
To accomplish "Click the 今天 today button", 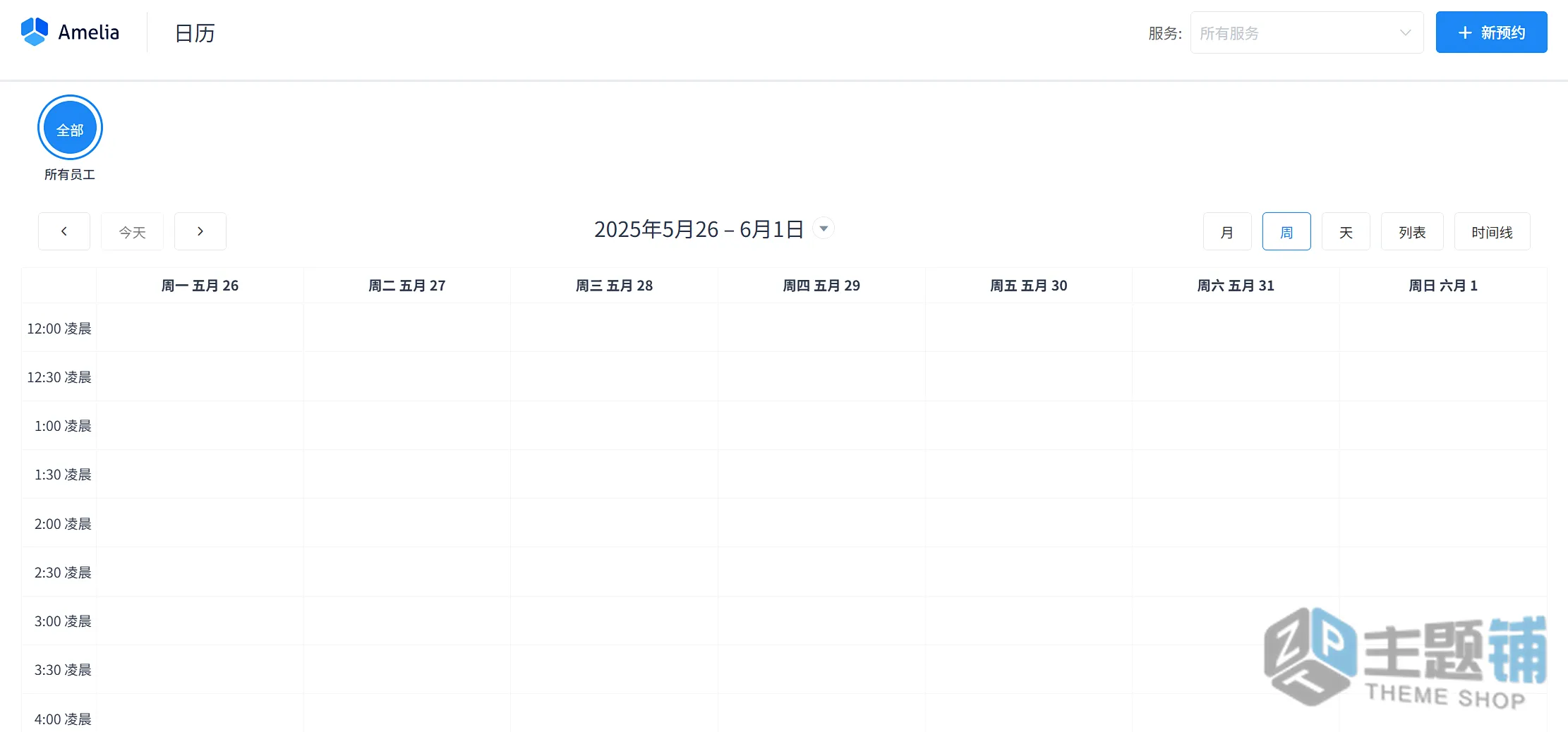I will (x=132, y=231).
